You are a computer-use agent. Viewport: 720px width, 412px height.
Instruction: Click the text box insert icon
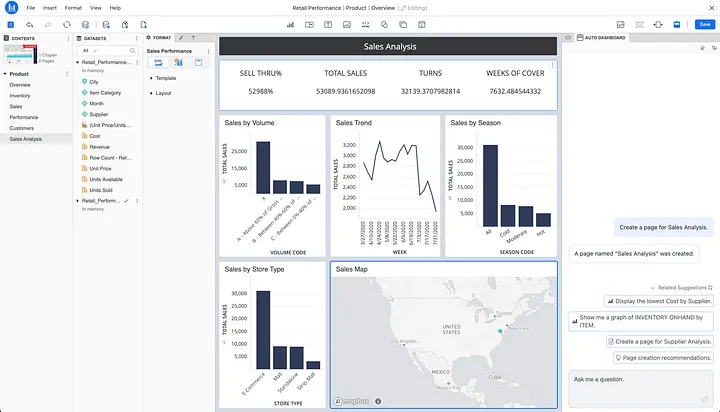328,23
